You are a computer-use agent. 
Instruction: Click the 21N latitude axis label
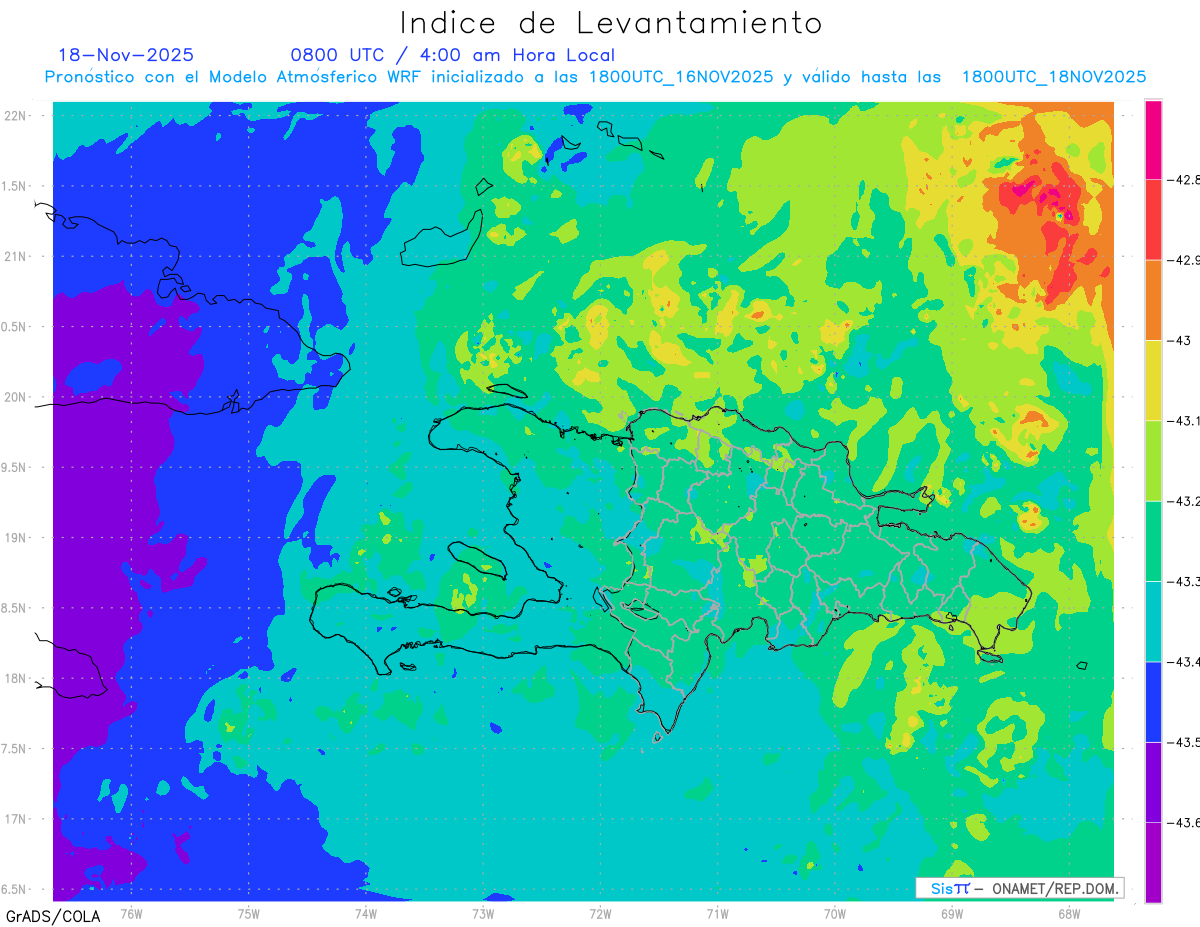[x=17, y=257]
